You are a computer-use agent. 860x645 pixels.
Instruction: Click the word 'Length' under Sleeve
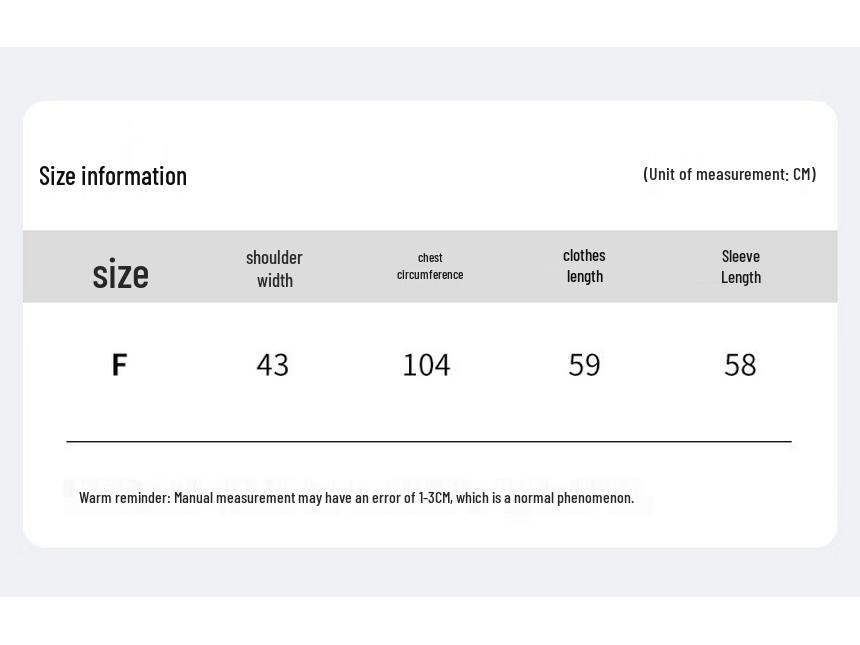click(741, 278)
